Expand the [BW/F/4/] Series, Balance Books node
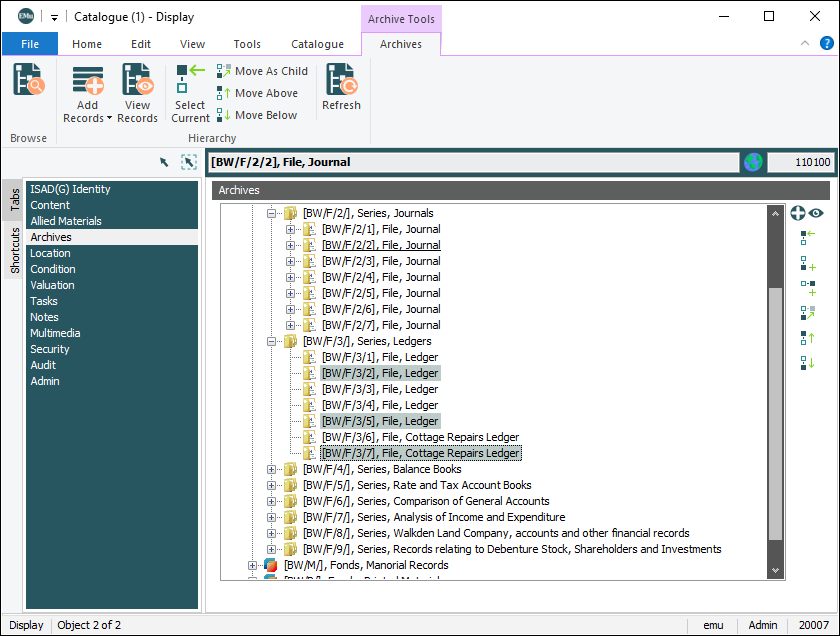This screenshot has height=636, width=840. click(x=271, y=469)
